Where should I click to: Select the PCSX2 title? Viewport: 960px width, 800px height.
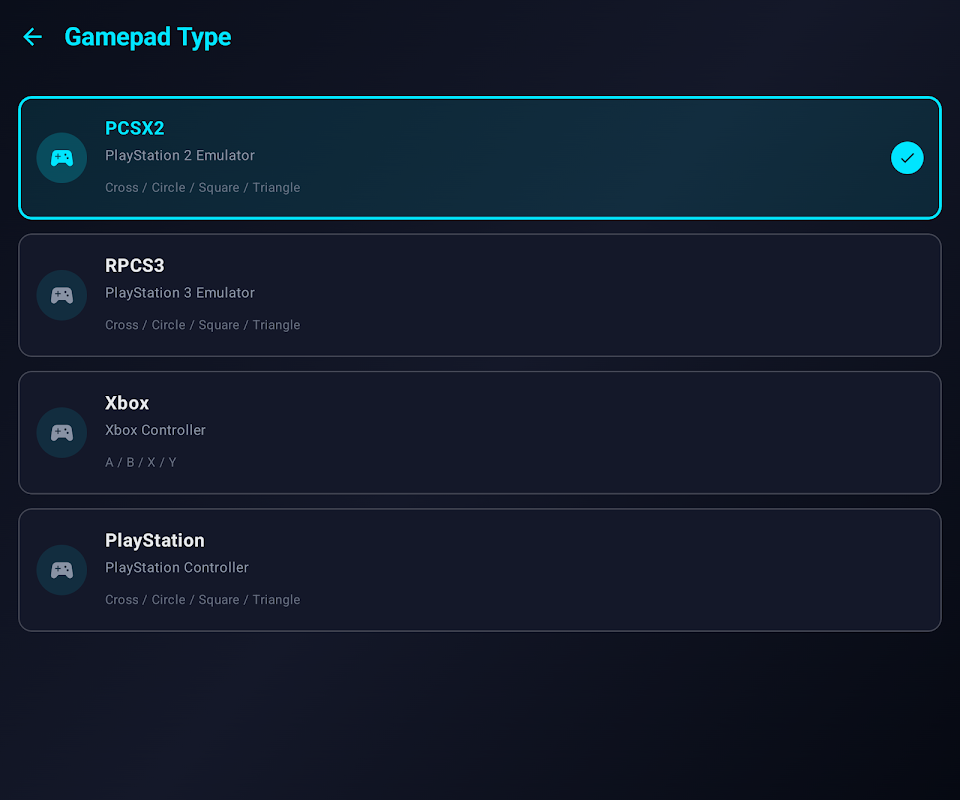coord(134,128)
